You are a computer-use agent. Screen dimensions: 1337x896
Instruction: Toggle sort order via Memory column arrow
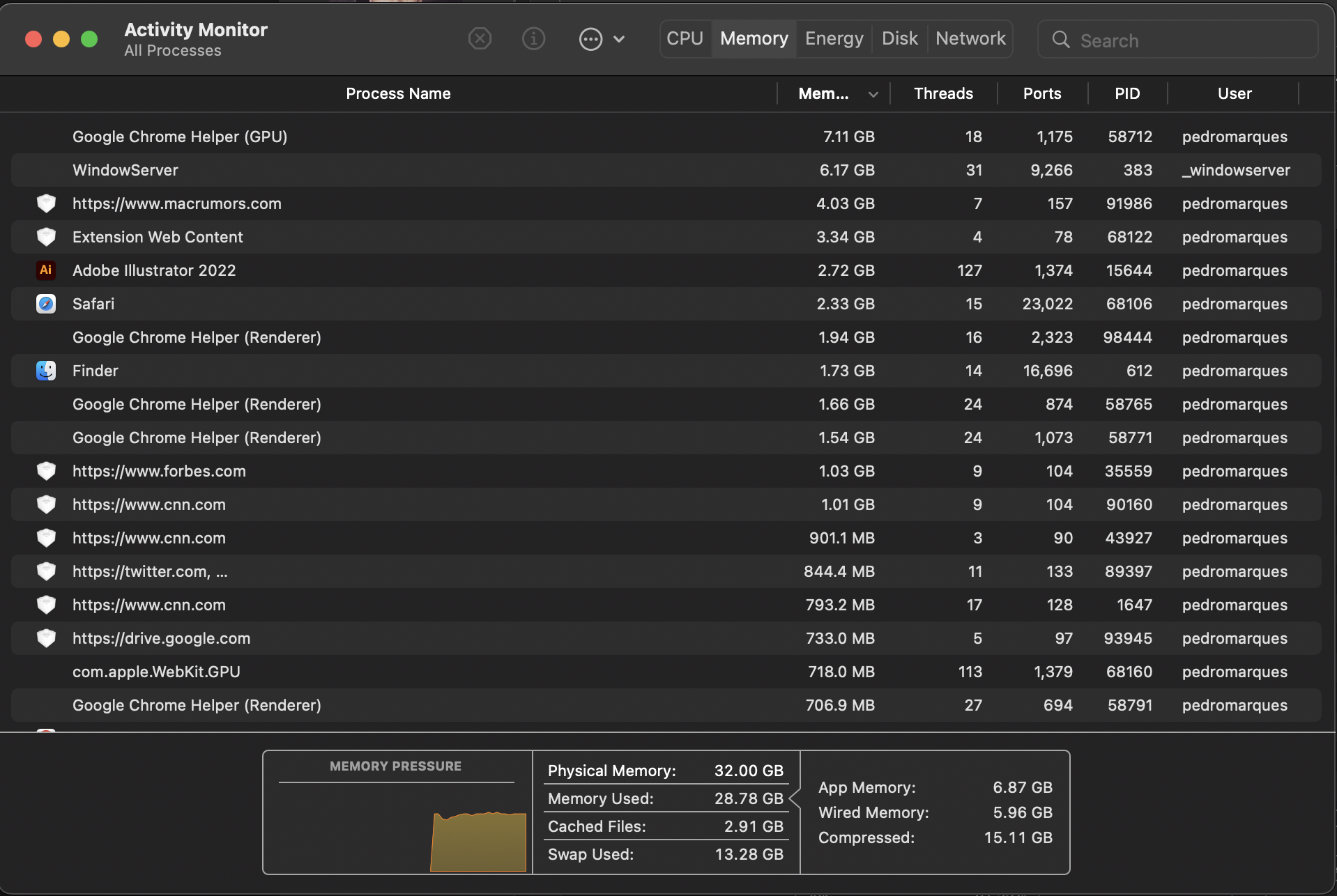pyautogui.click(x=873, y=94)
